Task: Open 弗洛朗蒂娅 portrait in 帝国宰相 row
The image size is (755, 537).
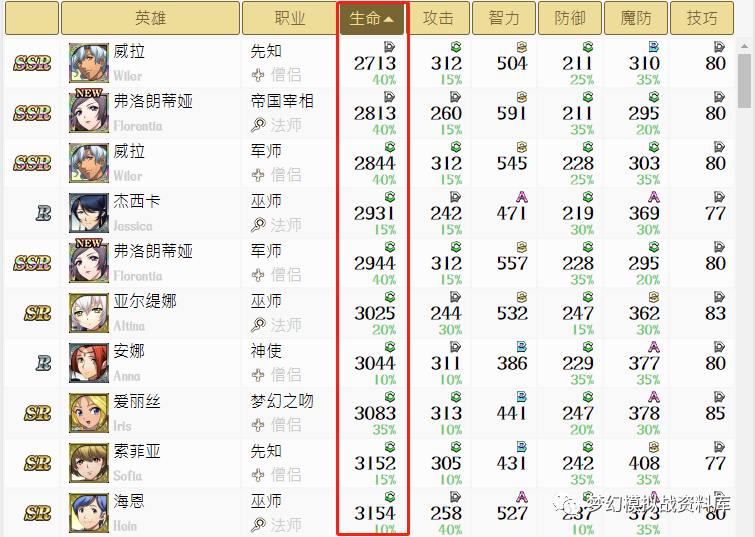Action: 89,111
